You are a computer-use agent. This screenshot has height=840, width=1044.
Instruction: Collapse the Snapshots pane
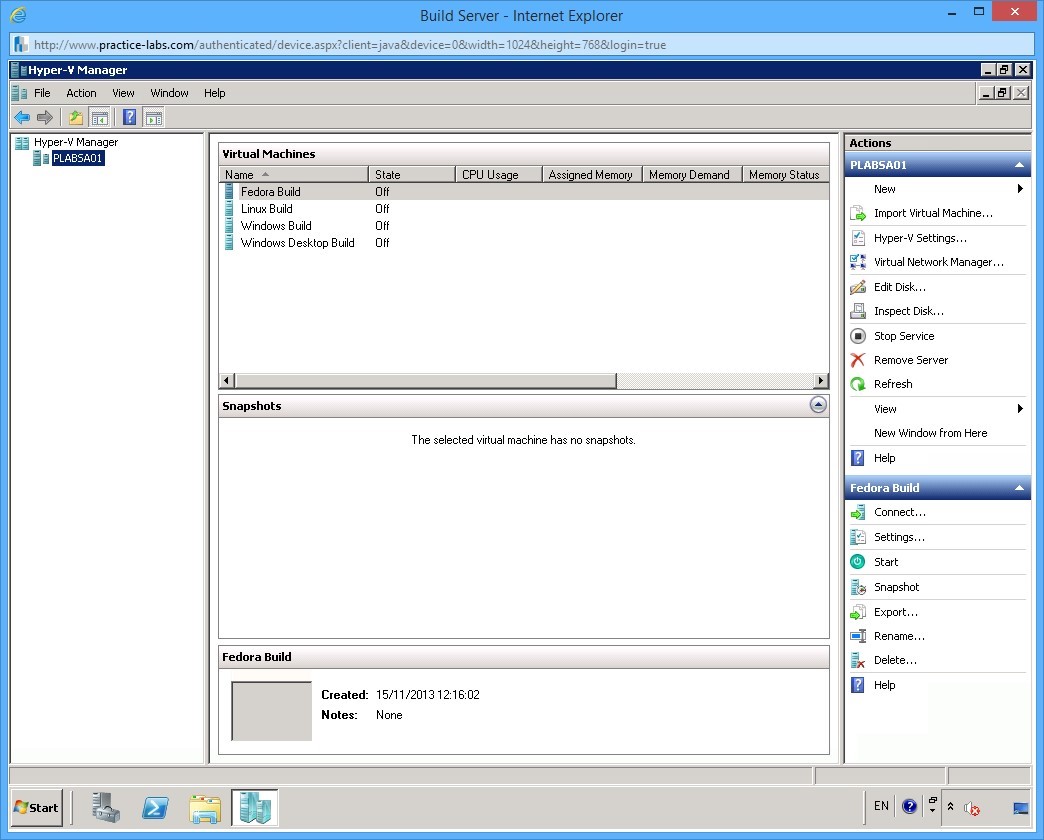click(x=818, y=405)
